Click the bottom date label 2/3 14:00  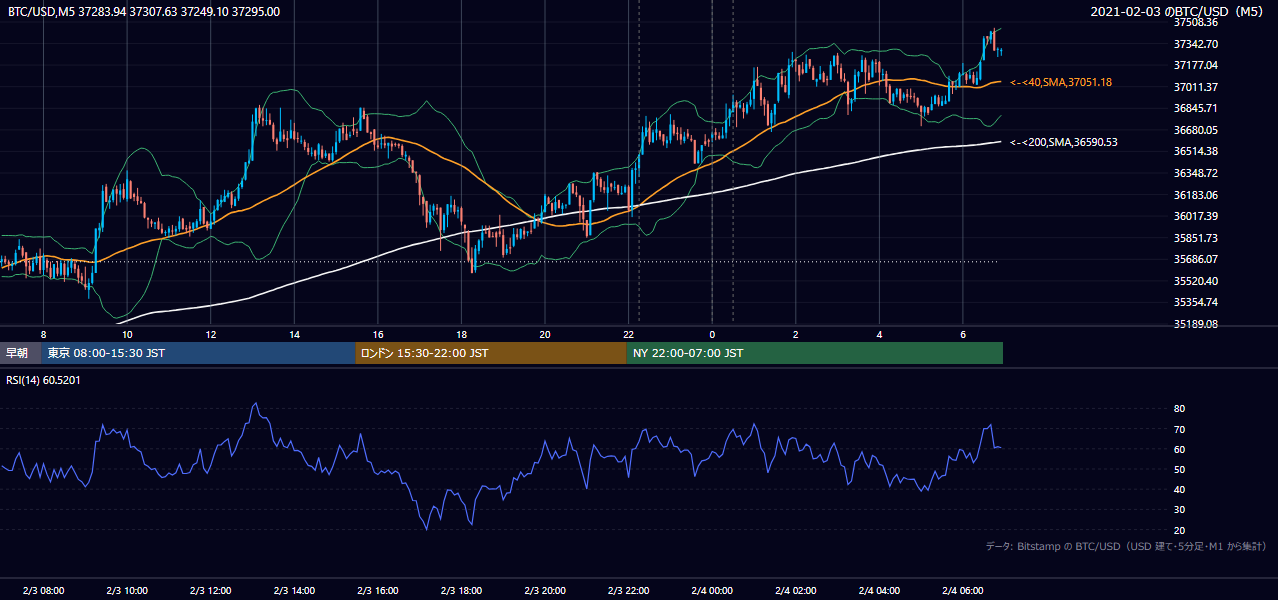[x=294, y=590]
